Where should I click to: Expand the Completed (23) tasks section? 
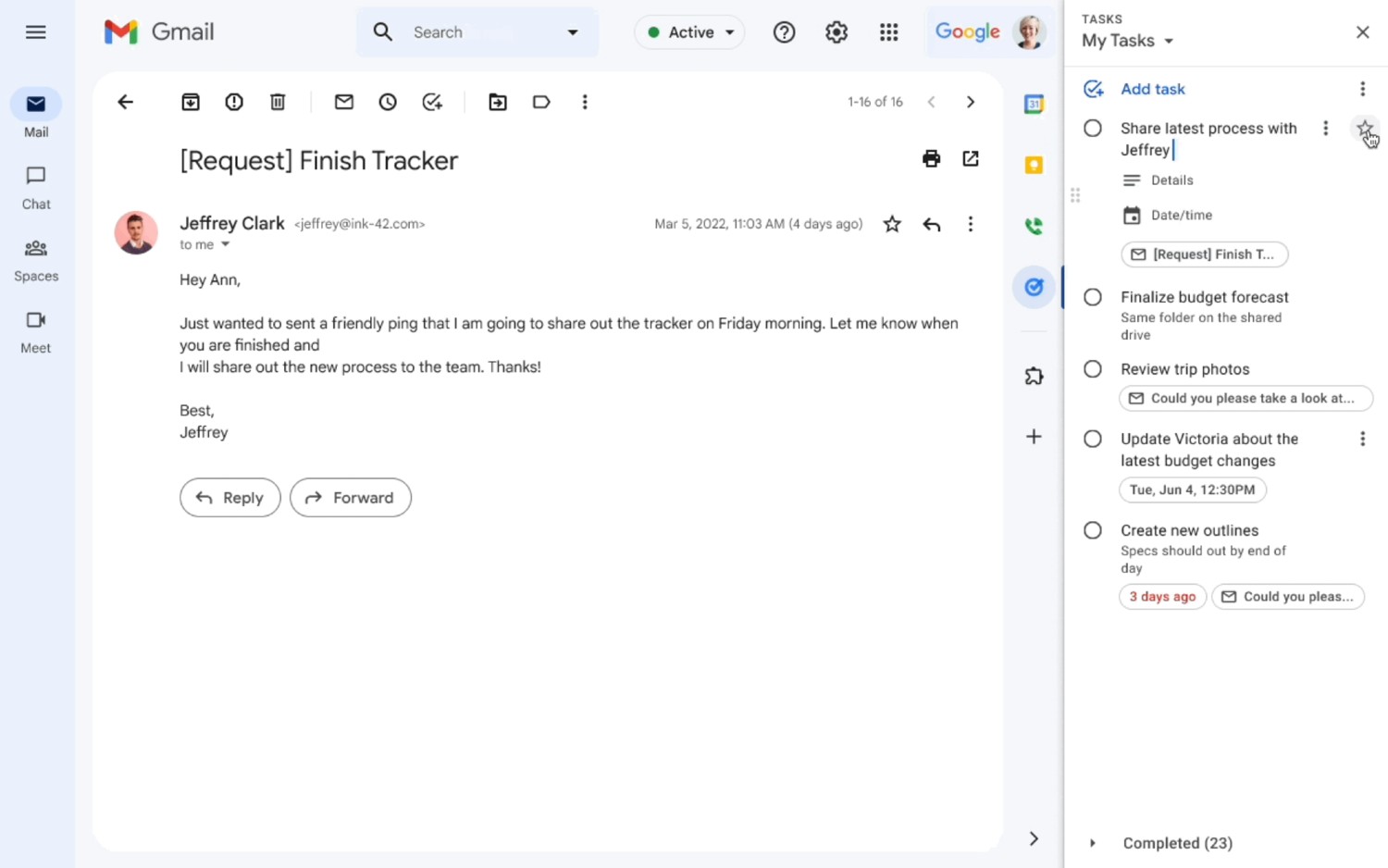point(1093,843)
